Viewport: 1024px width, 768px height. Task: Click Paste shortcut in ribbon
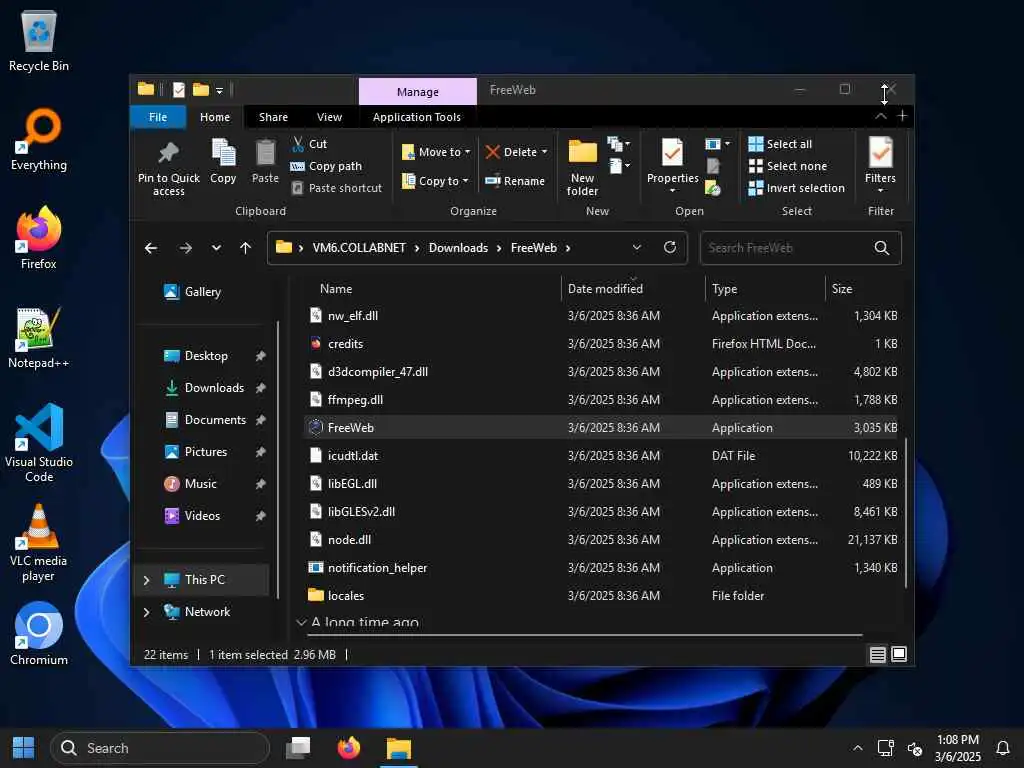336,188
